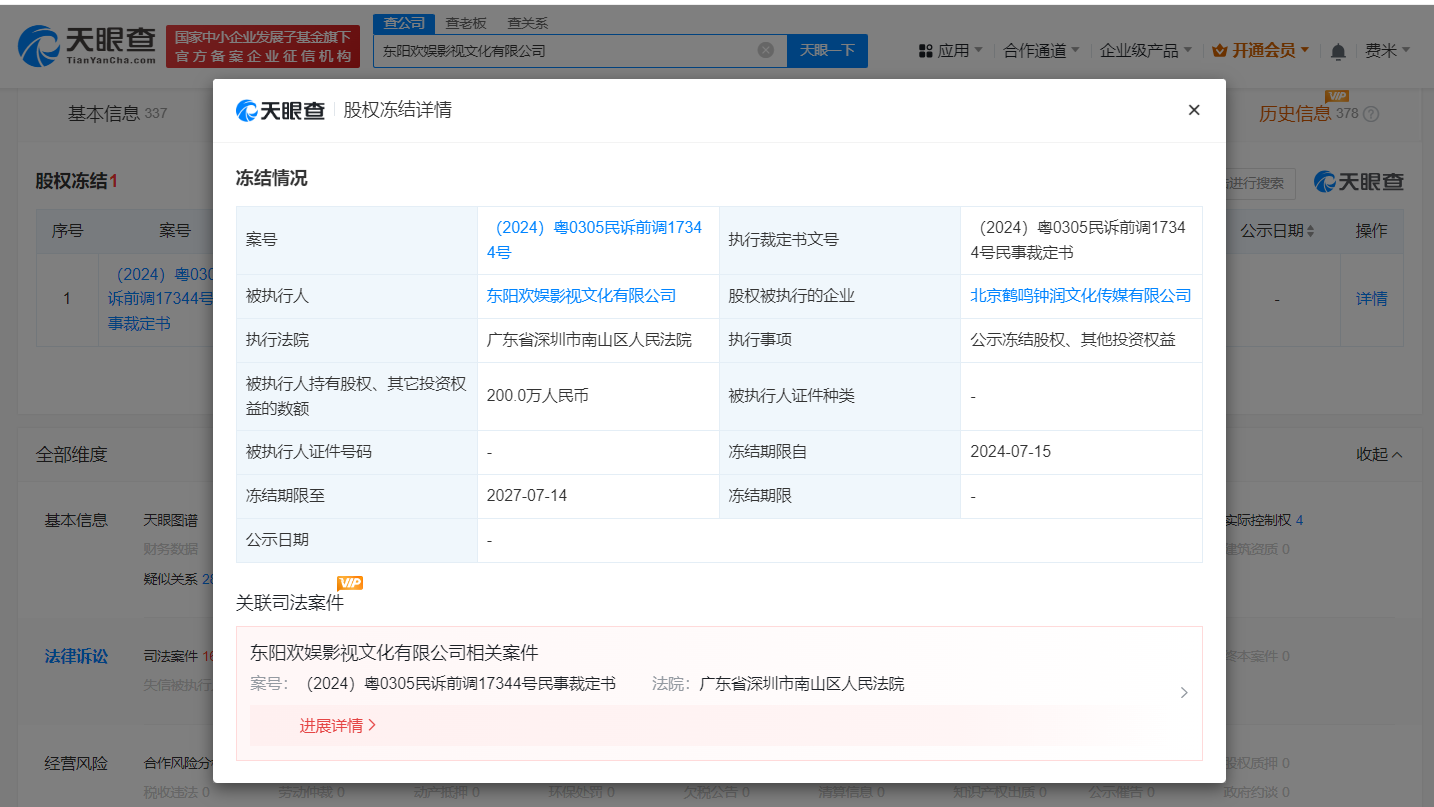Switch to the 查关系 tab

click(x=527, y=22)
